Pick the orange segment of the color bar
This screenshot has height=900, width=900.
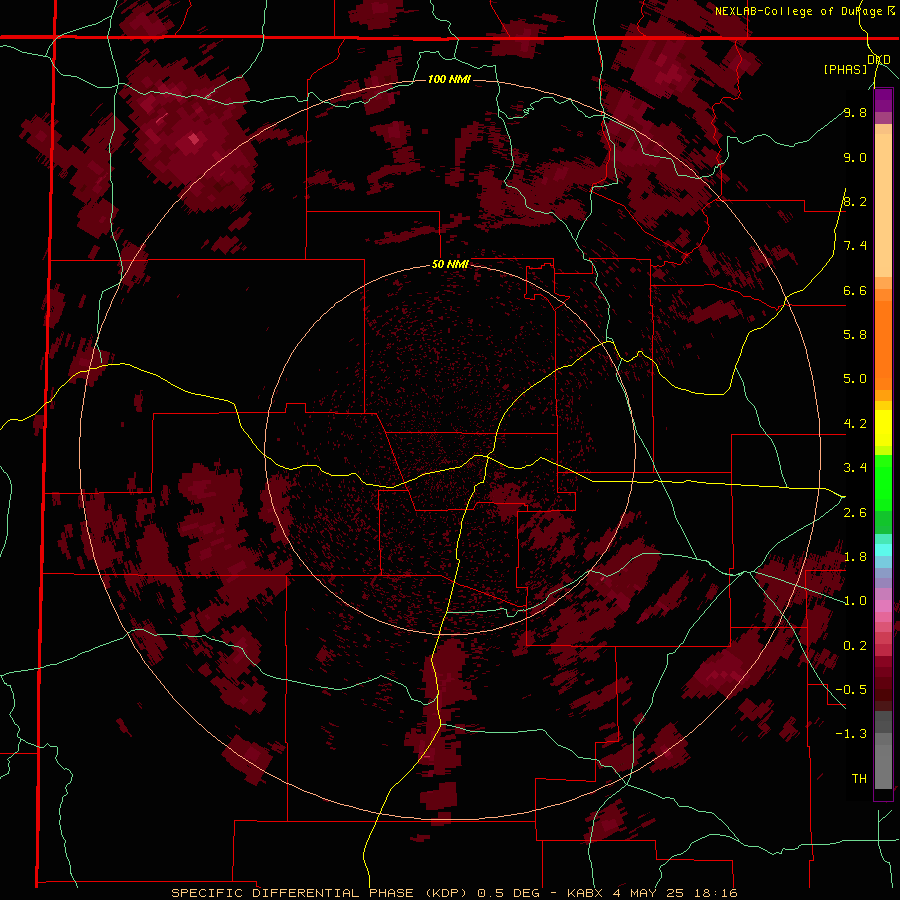(883, 344)
